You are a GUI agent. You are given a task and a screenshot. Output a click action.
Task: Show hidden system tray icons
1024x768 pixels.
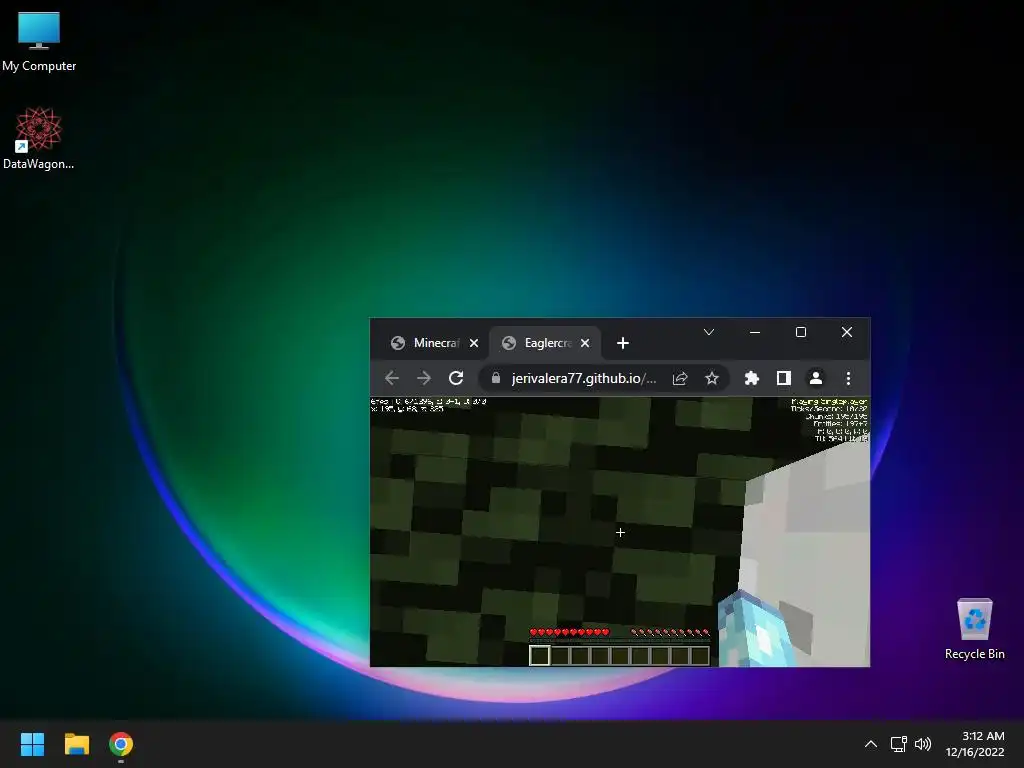point(871,744)
